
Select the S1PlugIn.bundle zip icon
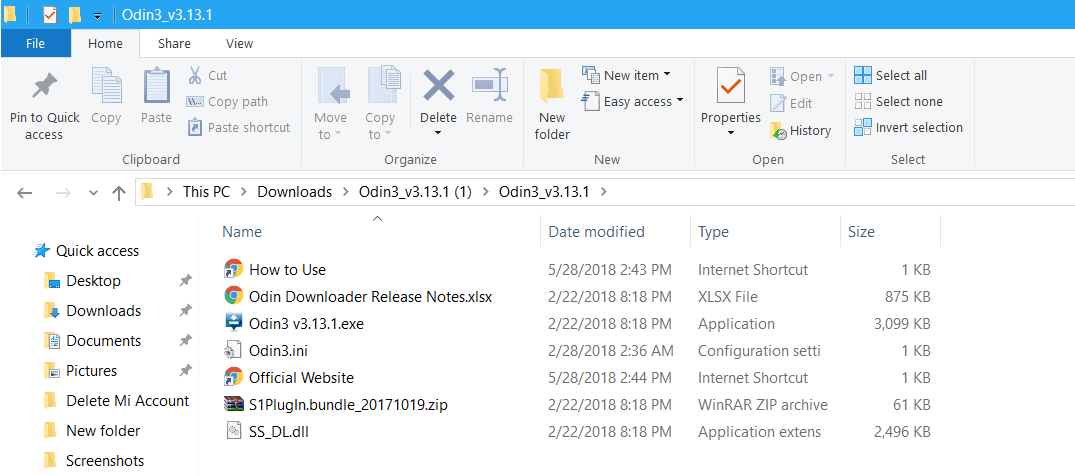click(234, 404)
